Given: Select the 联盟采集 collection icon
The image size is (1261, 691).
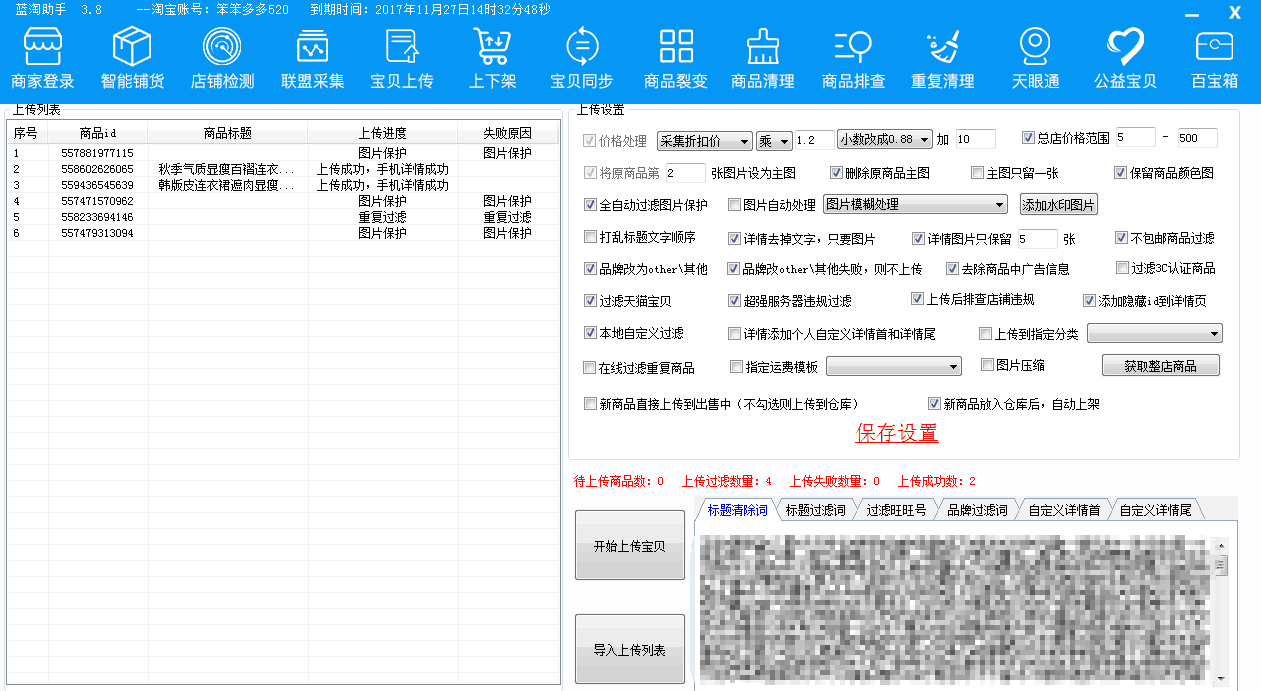Looking at the screenshot, I should (312, 48).
